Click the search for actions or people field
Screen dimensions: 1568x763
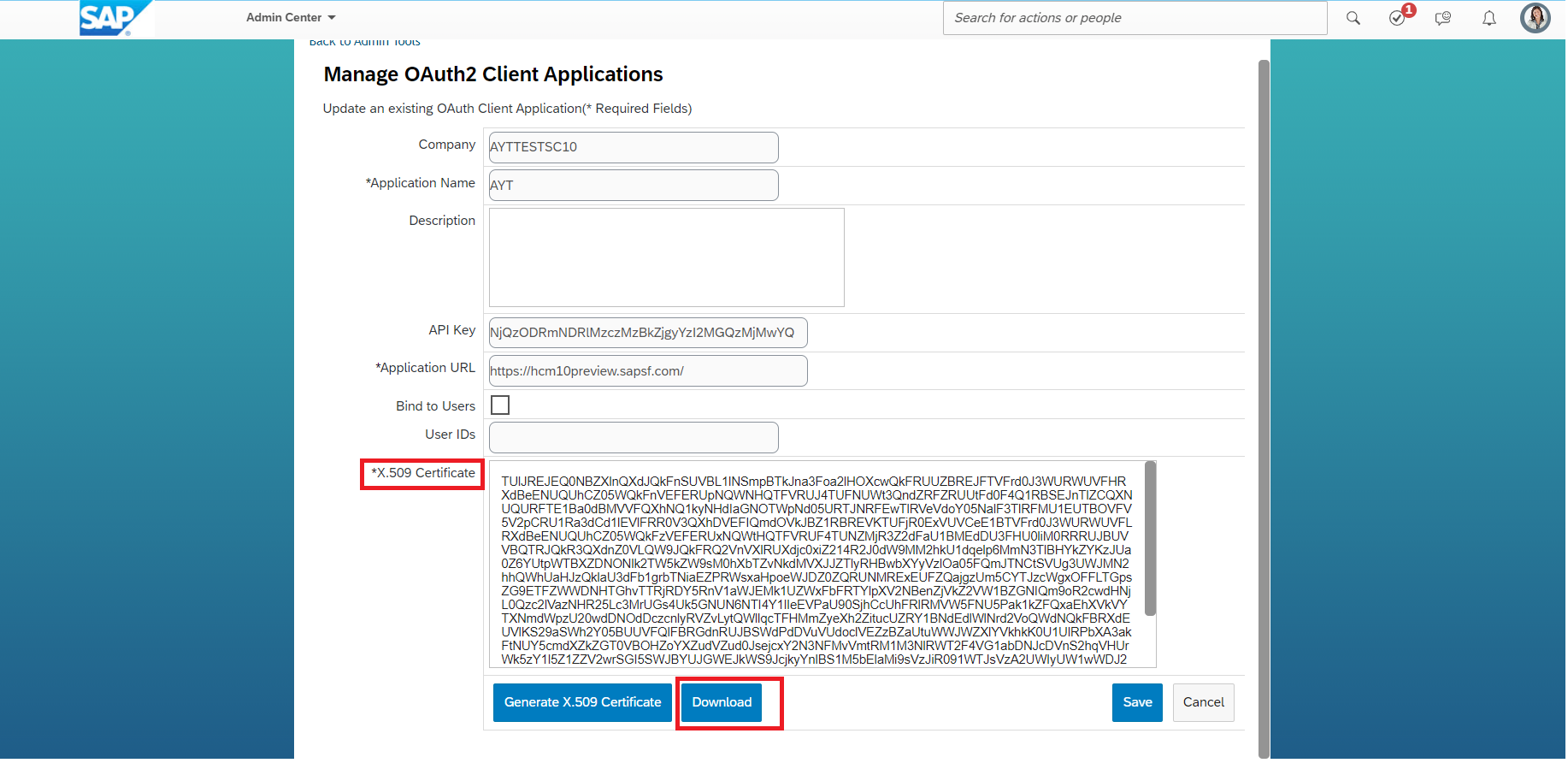tap(1135, 18)
